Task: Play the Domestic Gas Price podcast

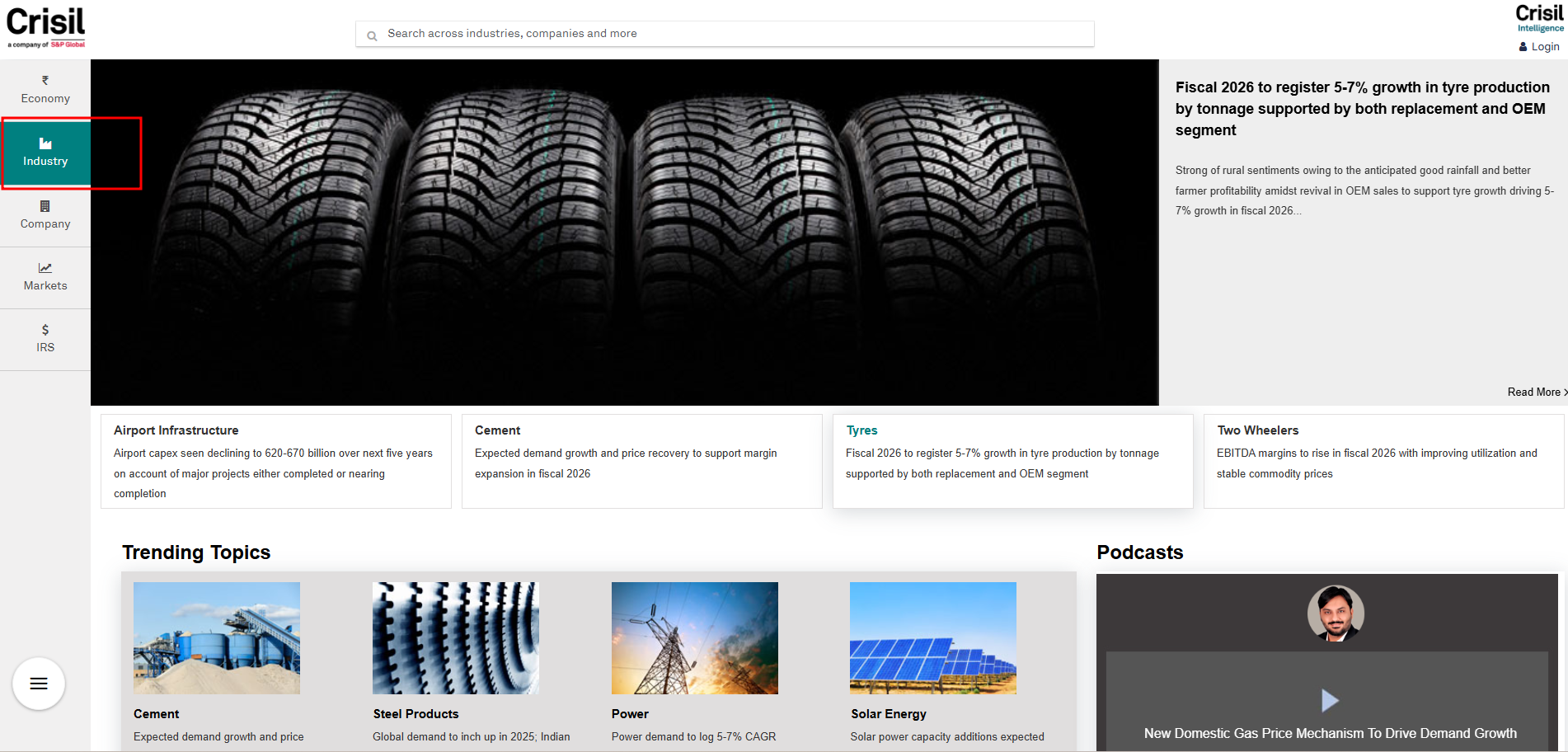Action: tap(1330, 700)
